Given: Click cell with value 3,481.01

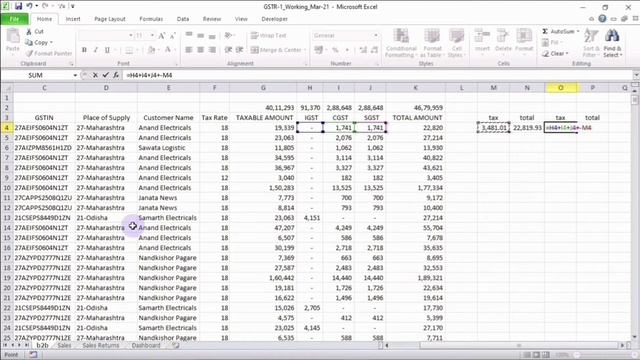Looking at the screenshot, I should [x=493, y=128].
